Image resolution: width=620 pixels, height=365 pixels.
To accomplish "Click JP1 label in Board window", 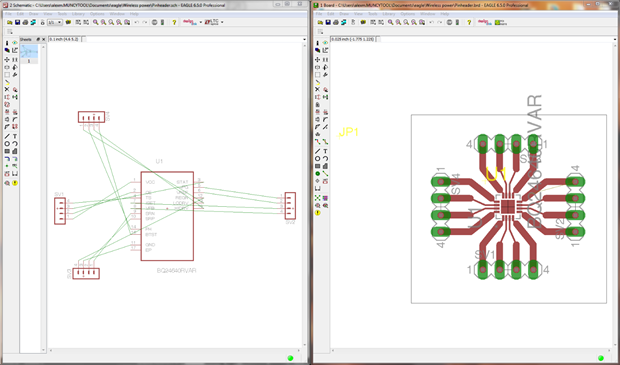I will click(348, 132).
